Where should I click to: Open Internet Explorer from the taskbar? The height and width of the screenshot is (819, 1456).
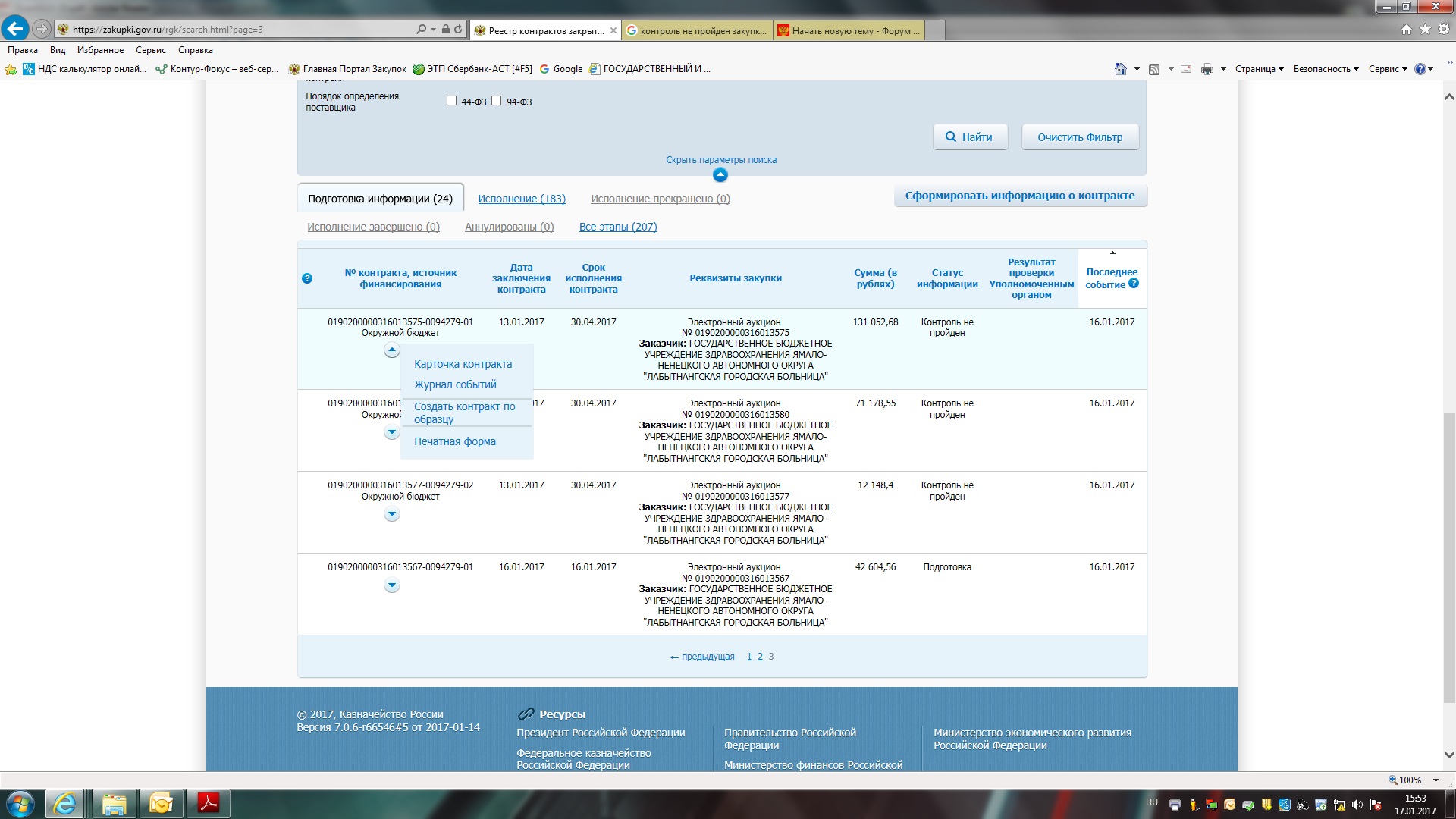[64, 803]
